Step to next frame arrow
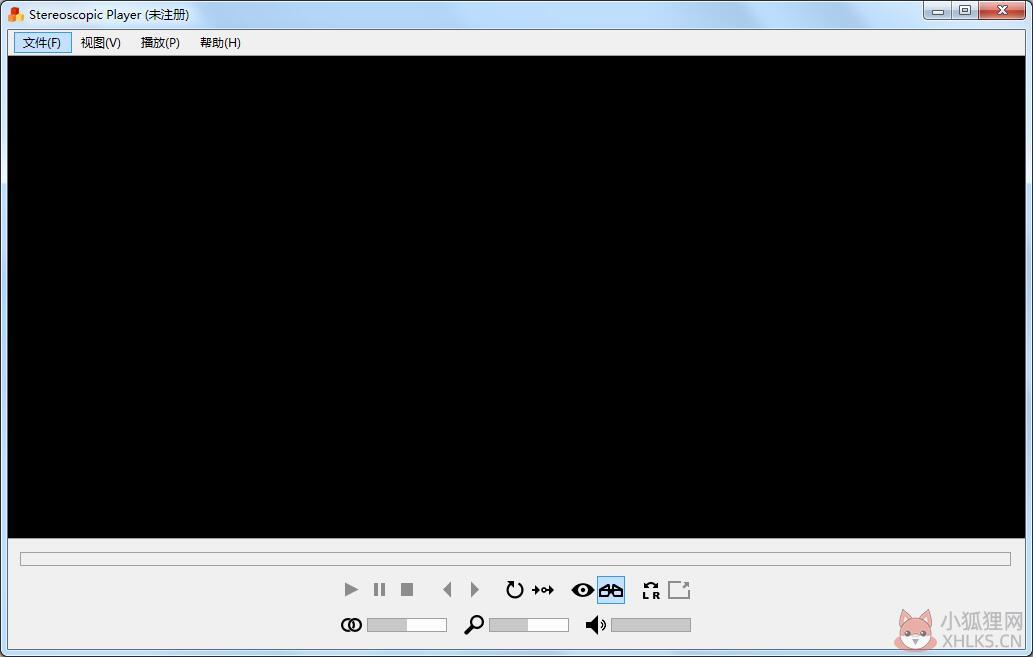1033x657 pixels. click(x=474, y=589)
